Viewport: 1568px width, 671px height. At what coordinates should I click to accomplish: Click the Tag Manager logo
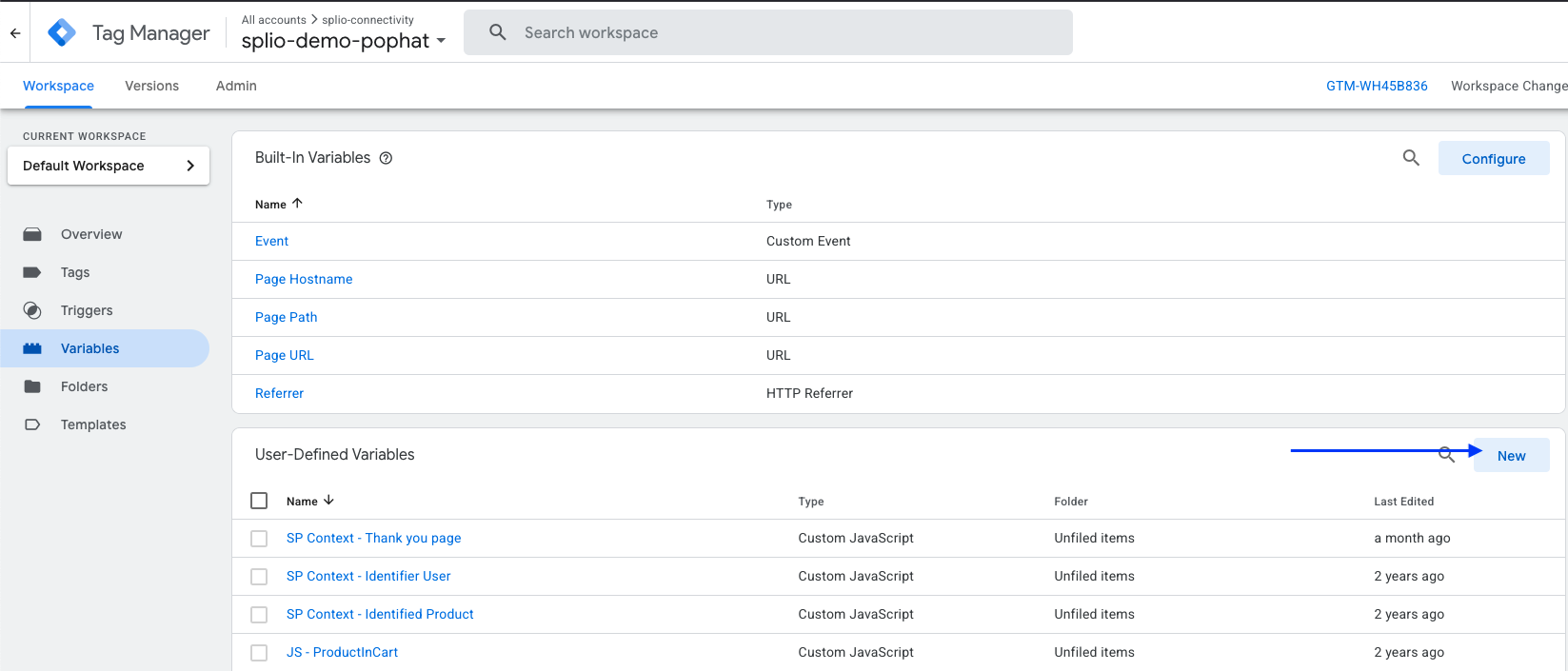pos(62,32)
